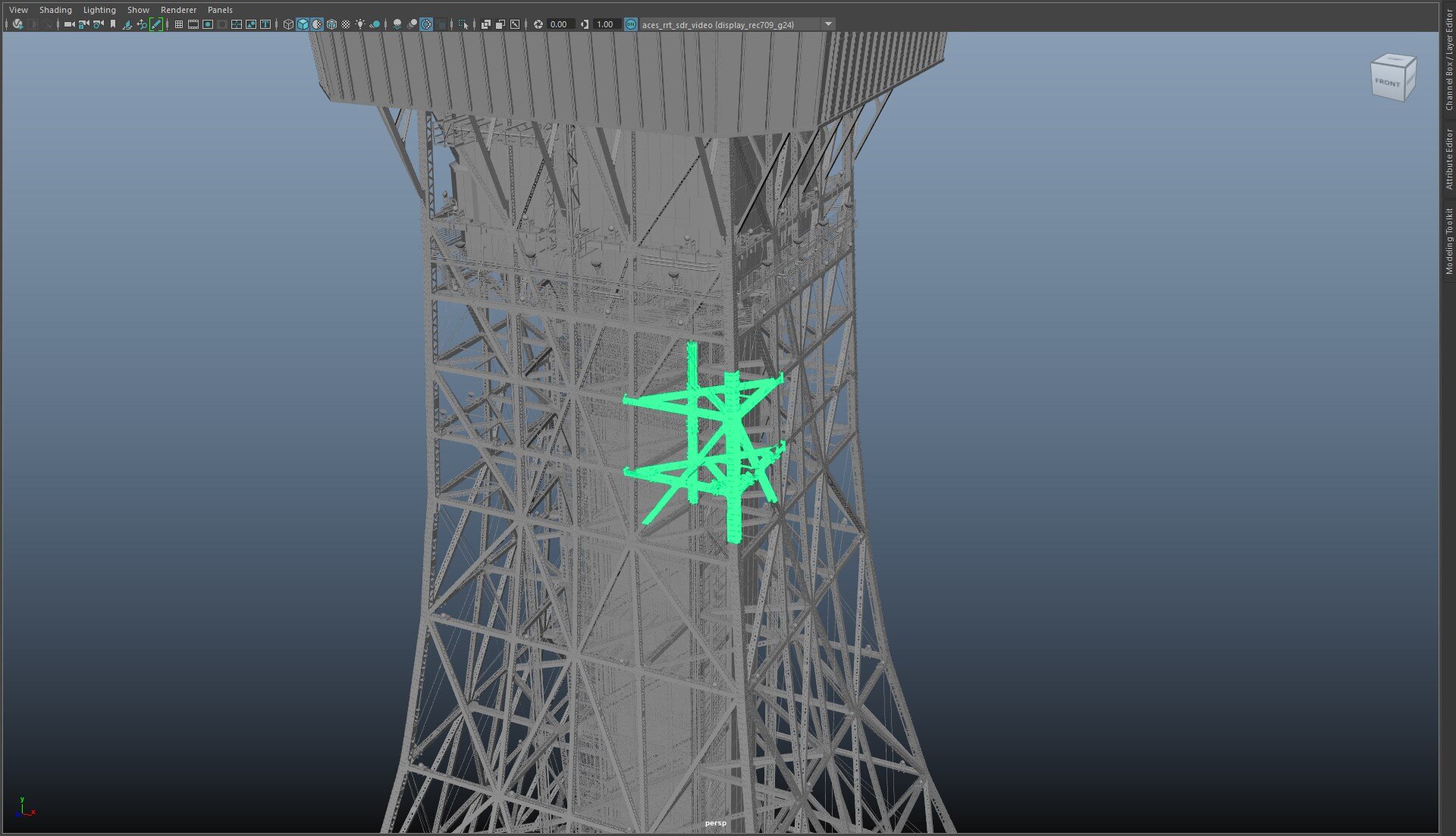The height and width of the screenshot is (836, 1456).
Task: Toggle the viewport grid display
Action: (179, 24)
